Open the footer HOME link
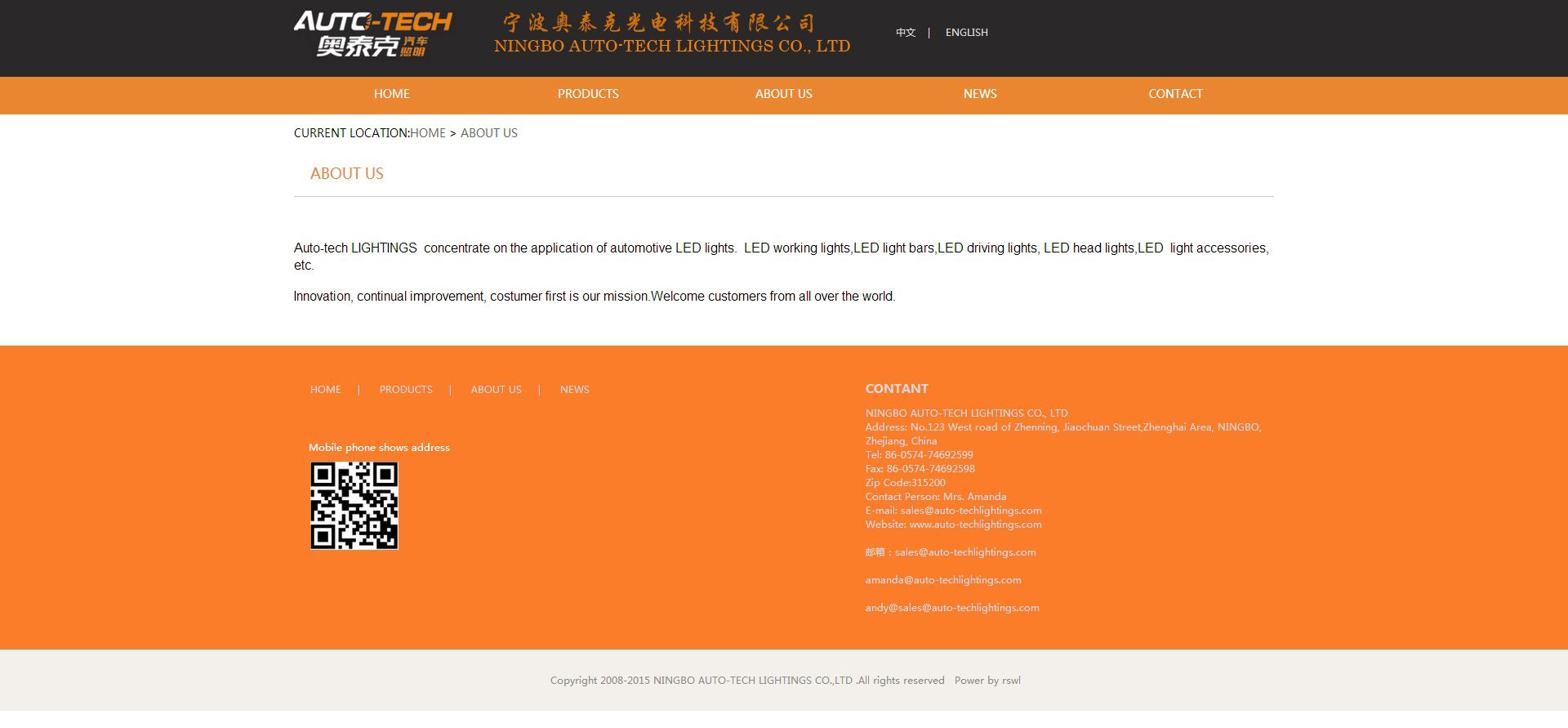This screenshot has width=1568, height=728. (325, 390)
